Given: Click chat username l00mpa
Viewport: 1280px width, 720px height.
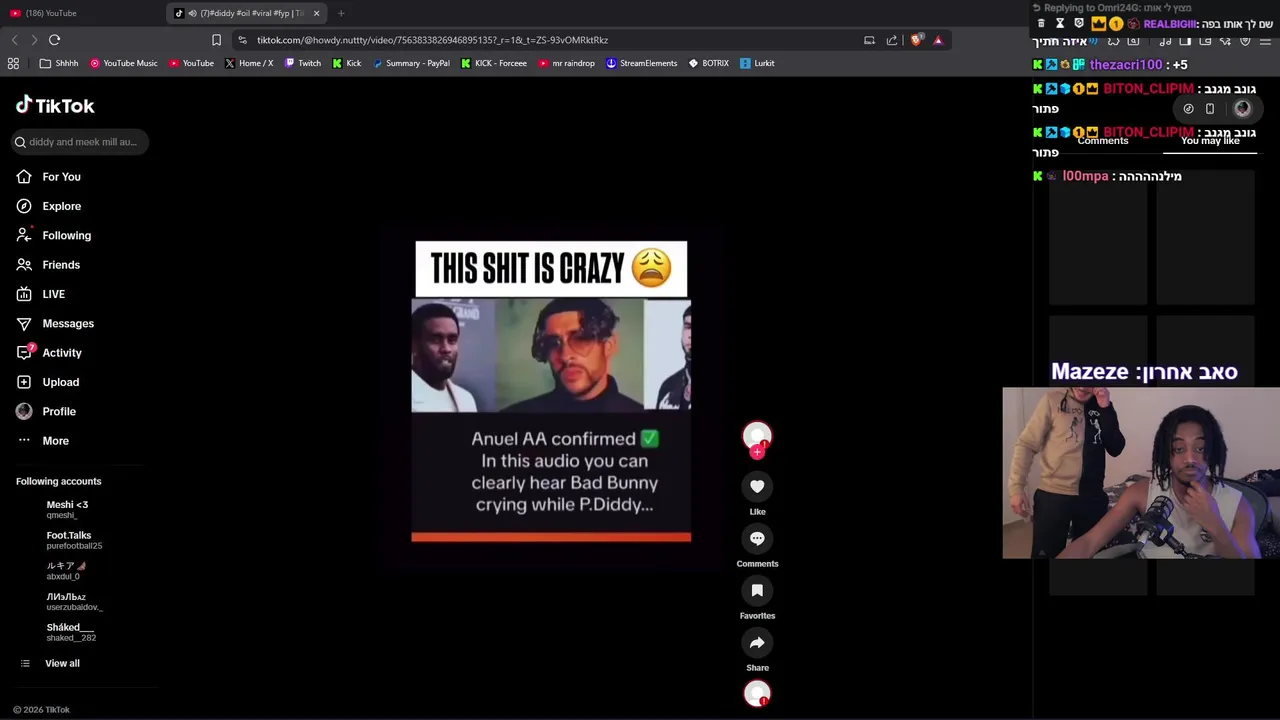Looking at the screenshot, I should pyautogui.click(x=1085, y=176).
